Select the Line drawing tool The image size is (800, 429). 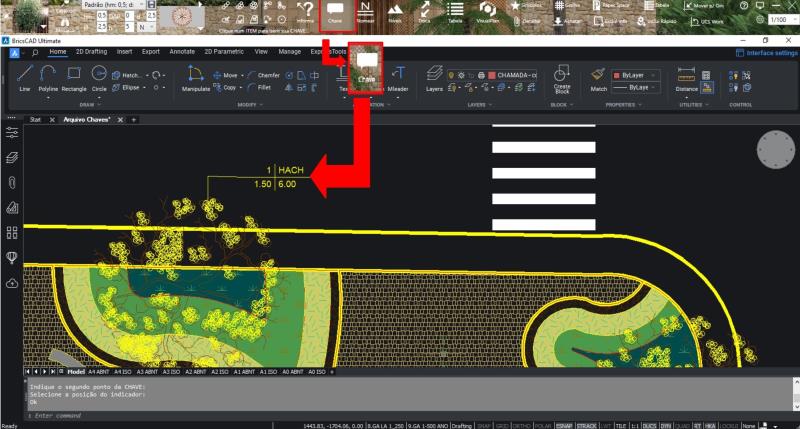pyautogui.click(x=25, y=77)
